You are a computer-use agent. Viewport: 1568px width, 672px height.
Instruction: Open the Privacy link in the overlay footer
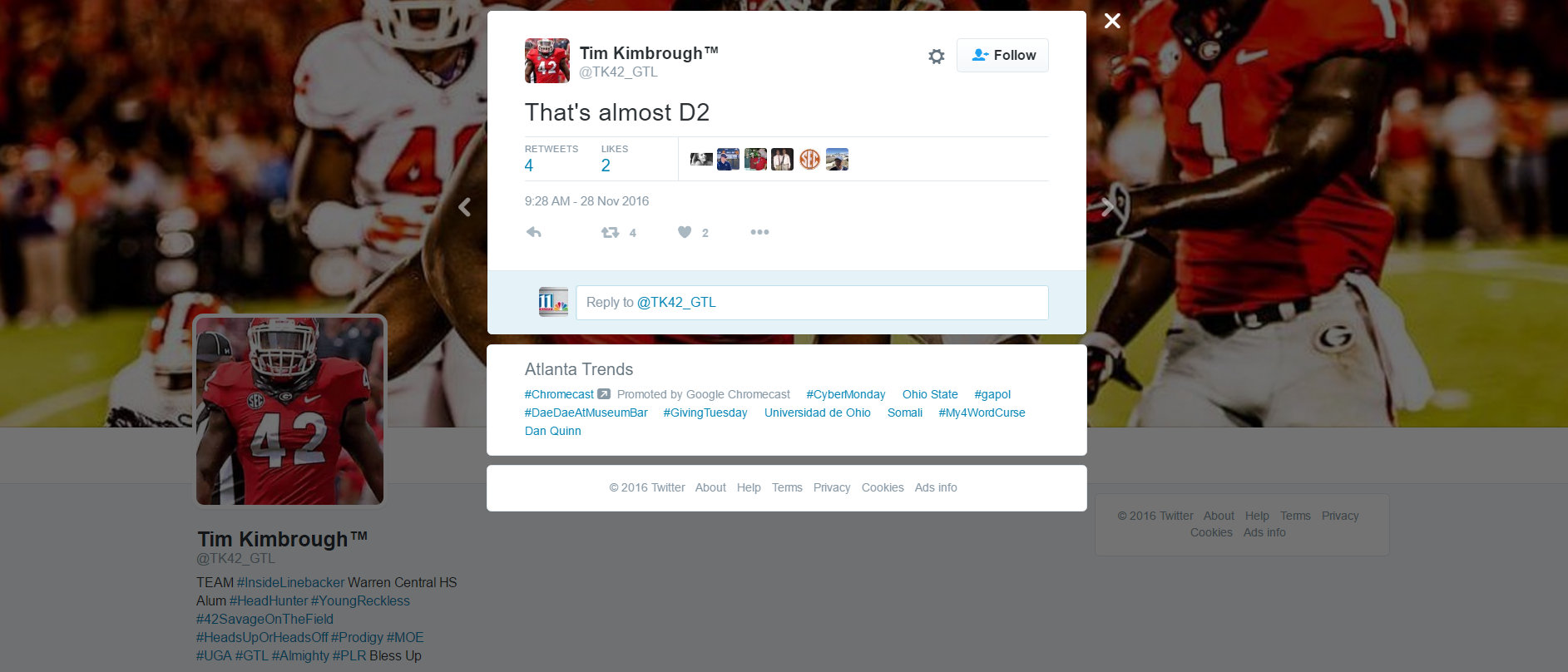(832, 487)
